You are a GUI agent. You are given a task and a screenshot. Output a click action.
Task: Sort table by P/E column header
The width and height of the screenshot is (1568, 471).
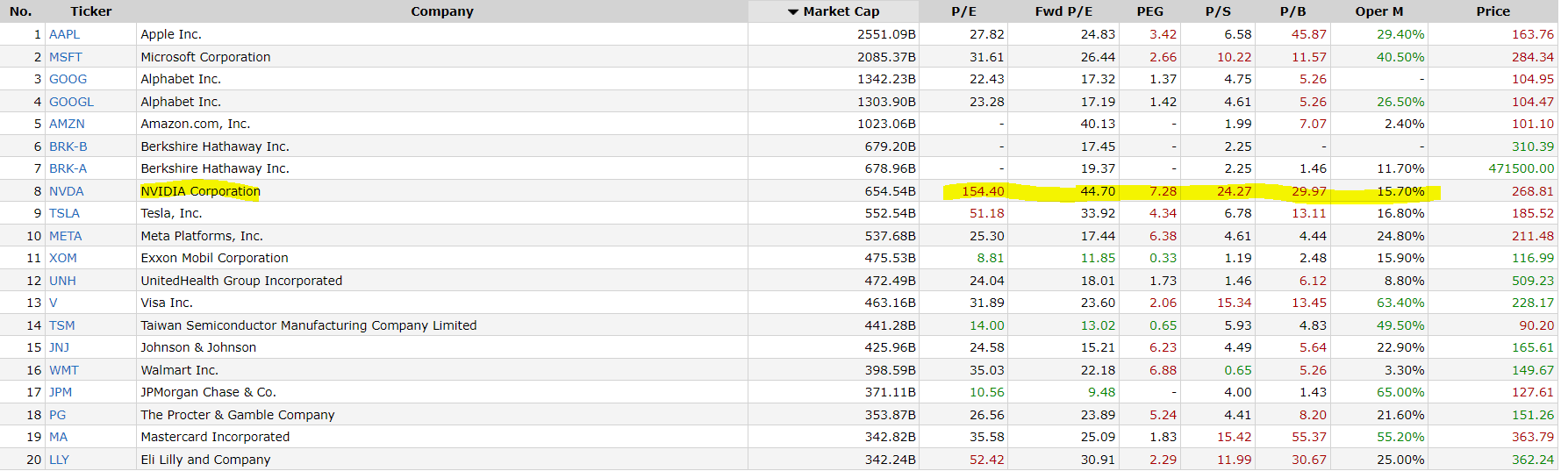[963, 11]
